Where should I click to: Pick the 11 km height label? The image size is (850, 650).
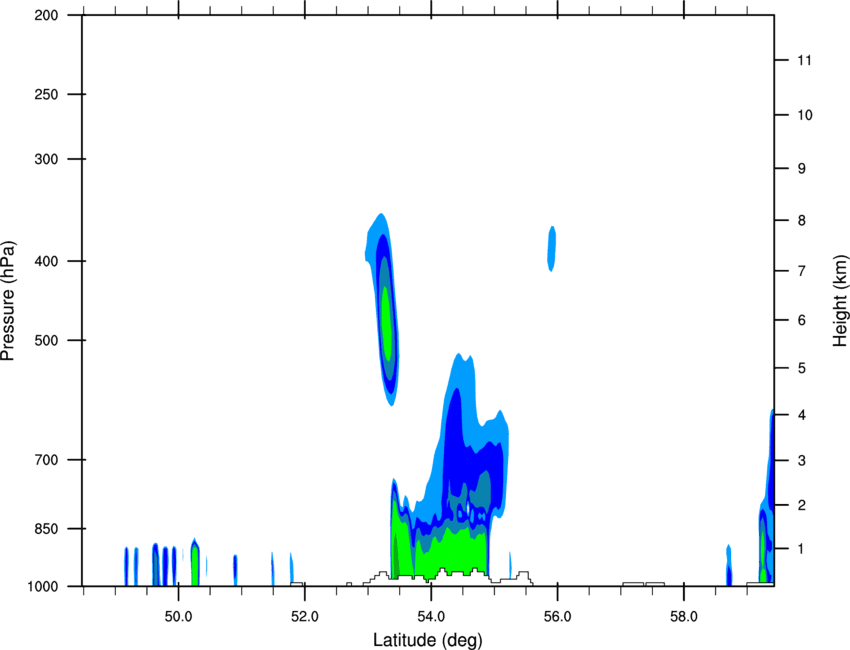click(x=804, y=60)
